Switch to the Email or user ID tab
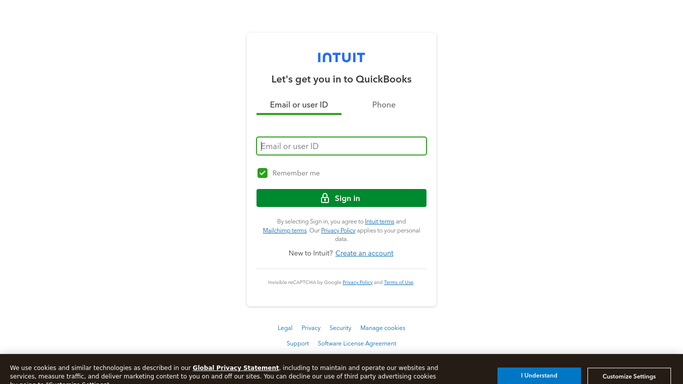683x384 pixels. 299,105
